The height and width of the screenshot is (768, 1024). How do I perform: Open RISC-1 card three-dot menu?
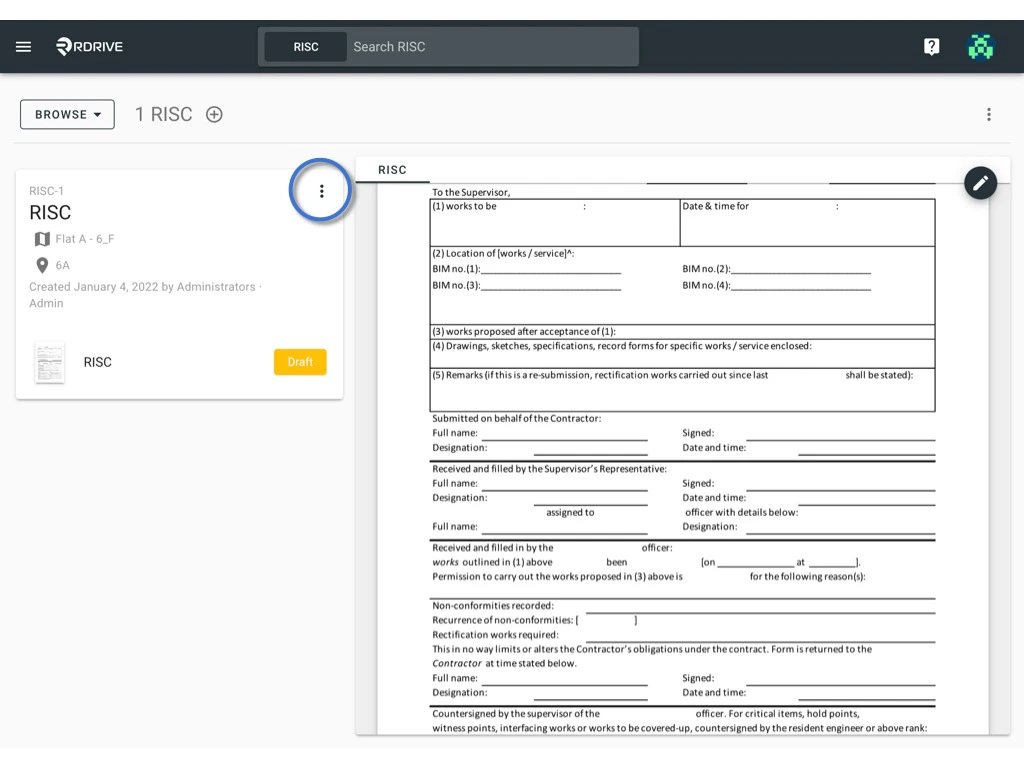click(321, 191)
